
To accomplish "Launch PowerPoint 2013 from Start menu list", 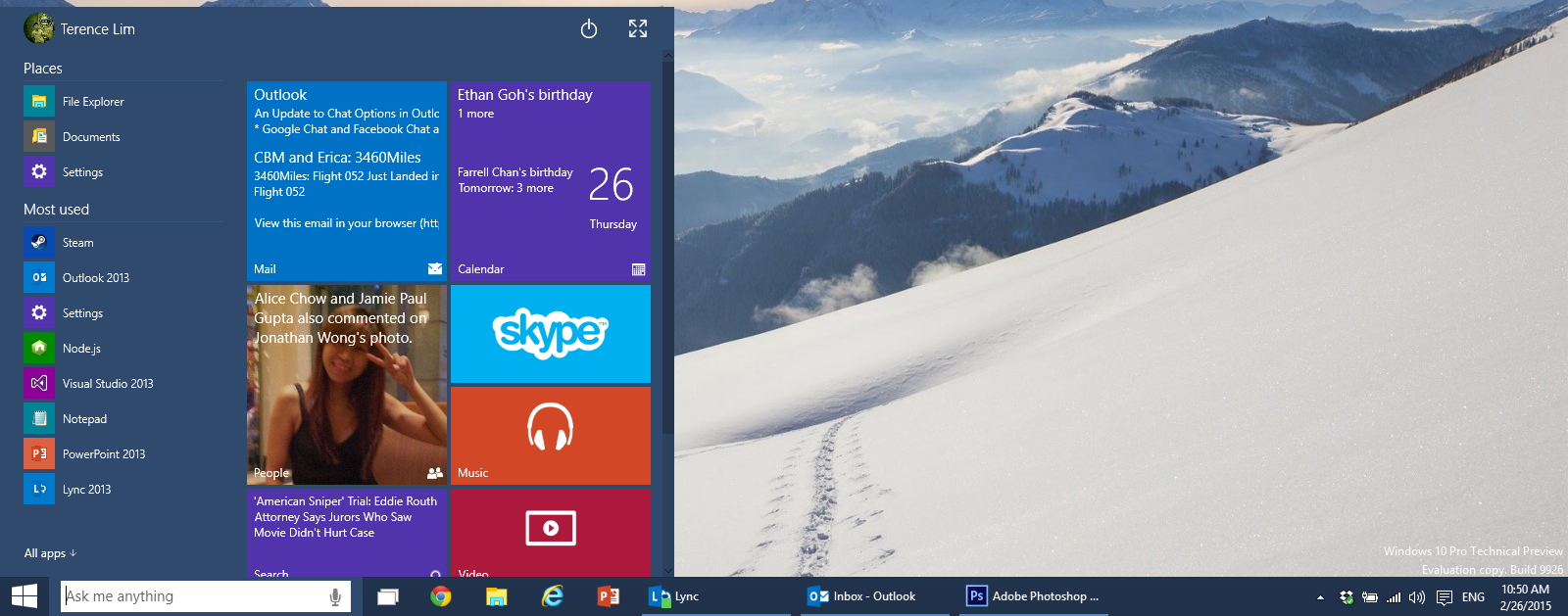I will [x=123, y=454].
